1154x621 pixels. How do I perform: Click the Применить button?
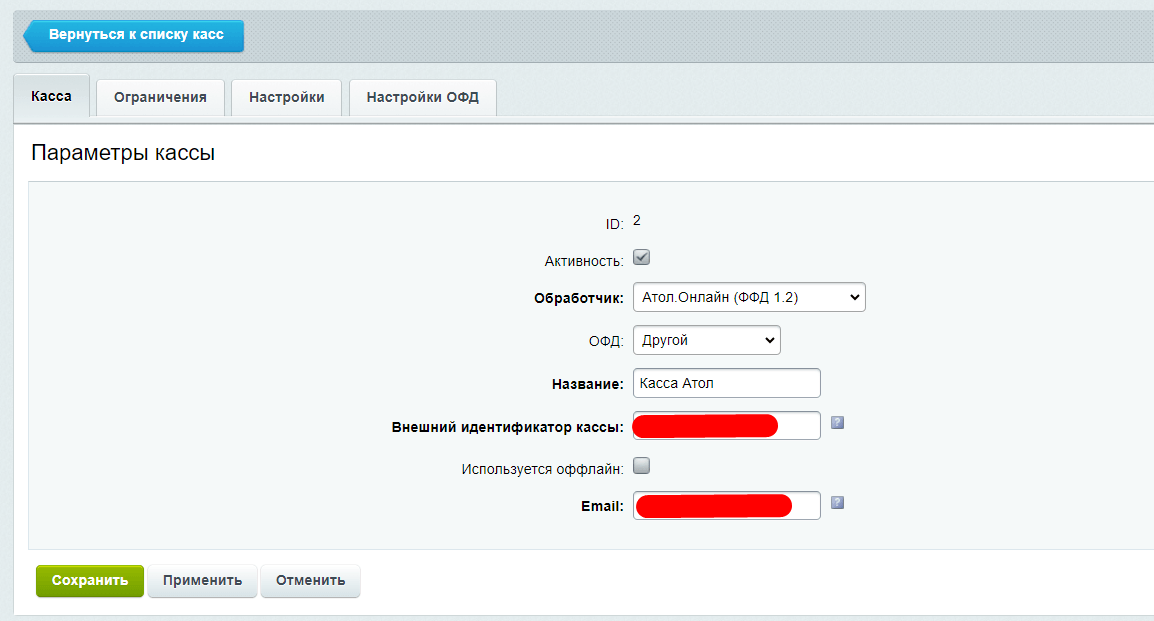tap(203, 580)
